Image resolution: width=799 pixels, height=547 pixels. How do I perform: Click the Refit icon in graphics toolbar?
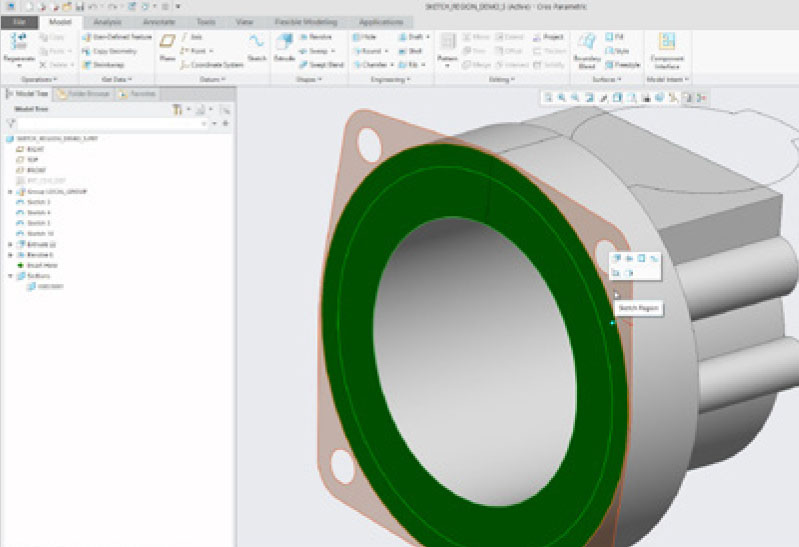point(548,97)
